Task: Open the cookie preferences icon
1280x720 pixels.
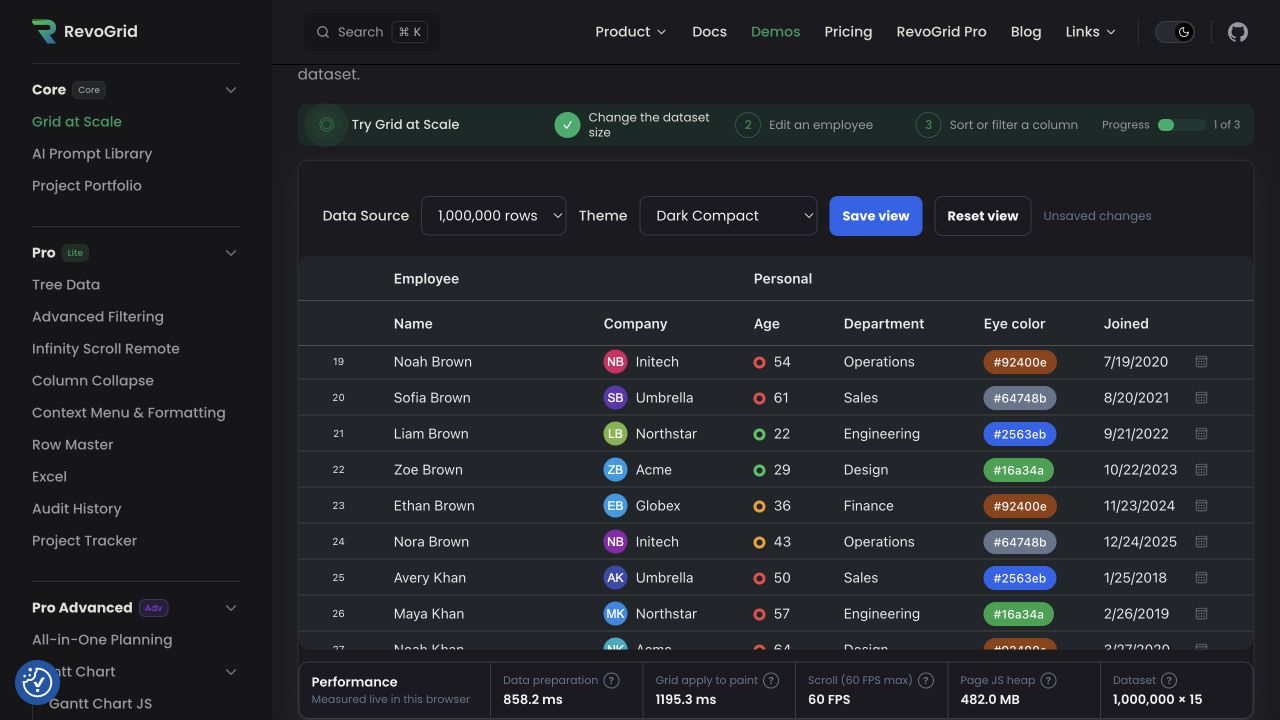Action: click(x=37, y=682)
